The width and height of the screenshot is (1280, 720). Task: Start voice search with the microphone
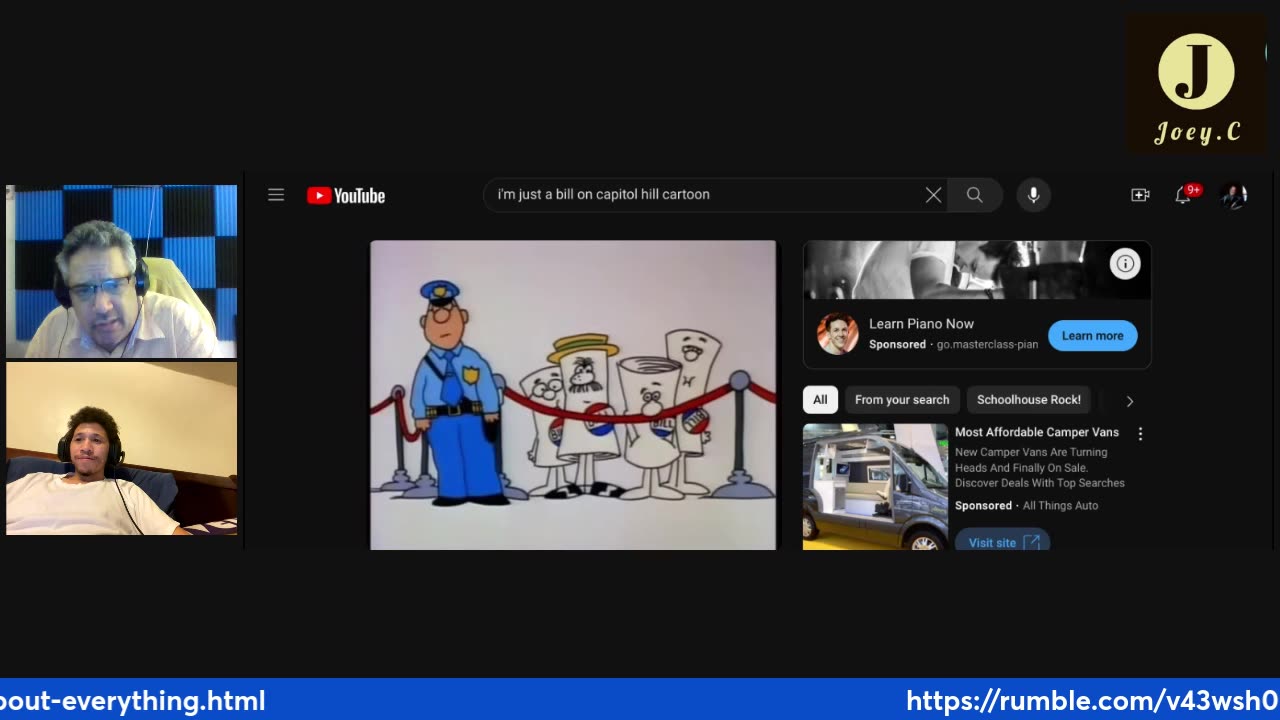(x=1034, y=195)
